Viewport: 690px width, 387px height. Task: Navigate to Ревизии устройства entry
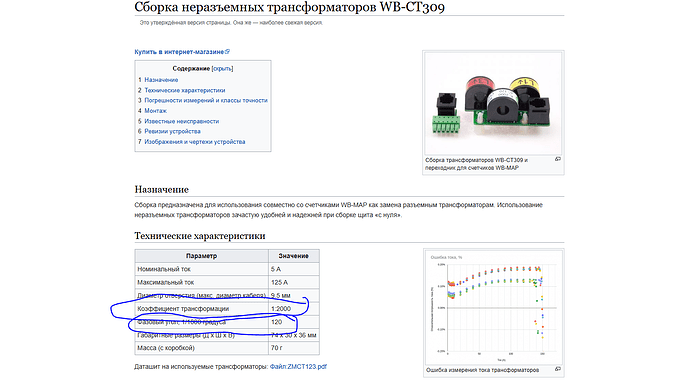point(172,131)
